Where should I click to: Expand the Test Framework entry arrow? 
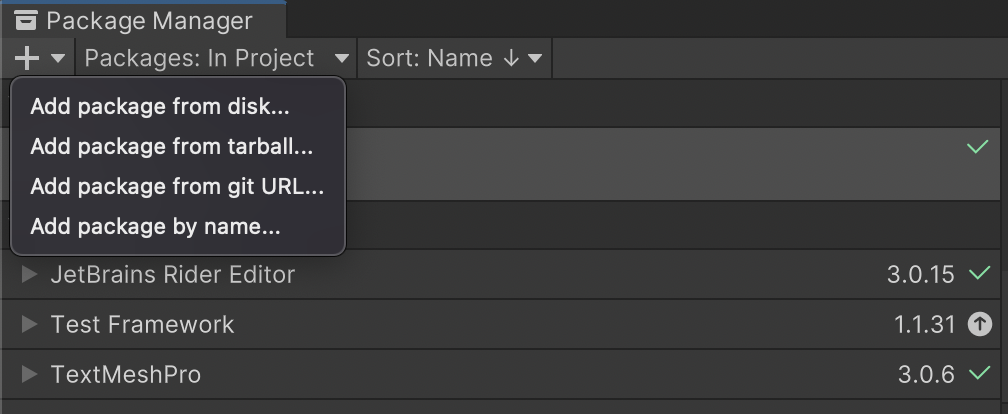tap(29, 324)
